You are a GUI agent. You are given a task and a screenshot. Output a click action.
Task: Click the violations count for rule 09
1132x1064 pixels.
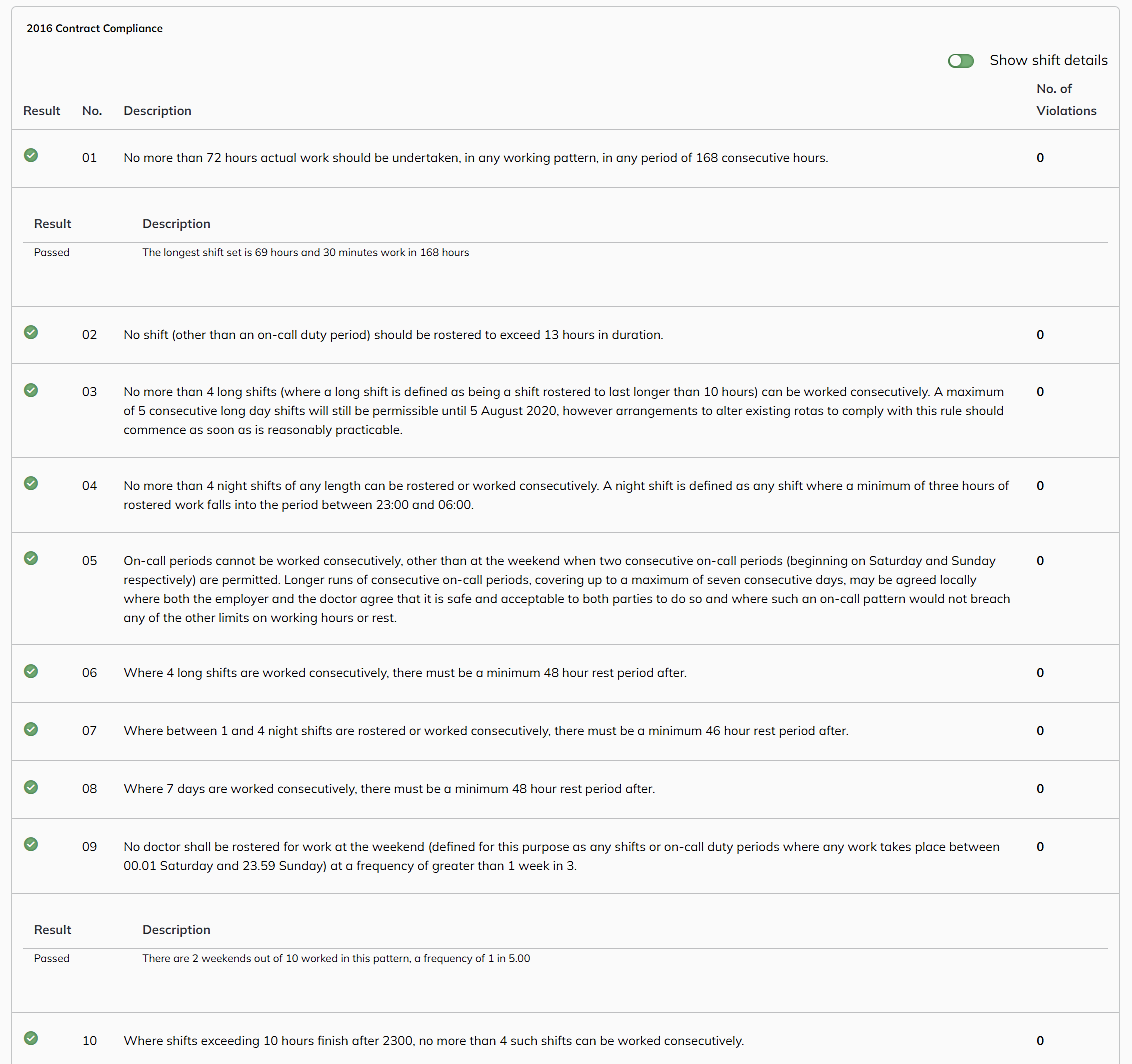pyautogui.click(x=1040, y=846)
